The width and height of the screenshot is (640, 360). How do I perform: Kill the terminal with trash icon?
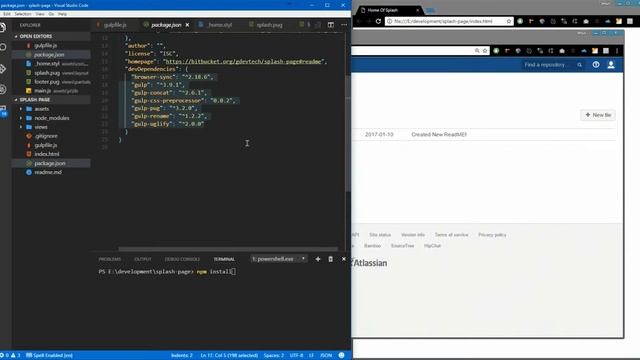(331, 259)
